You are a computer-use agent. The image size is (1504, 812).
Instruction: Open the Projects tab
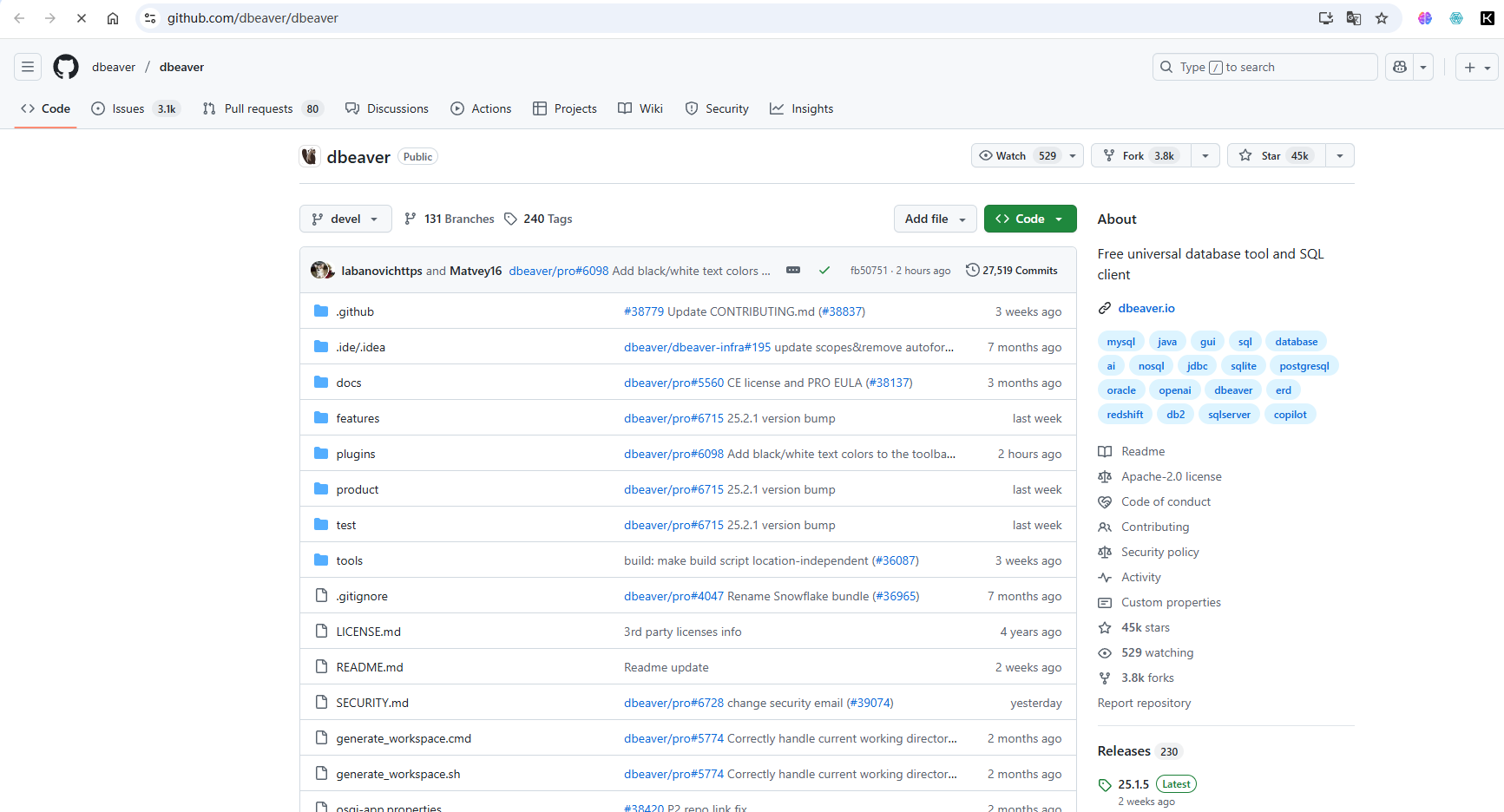pos(565,108)
